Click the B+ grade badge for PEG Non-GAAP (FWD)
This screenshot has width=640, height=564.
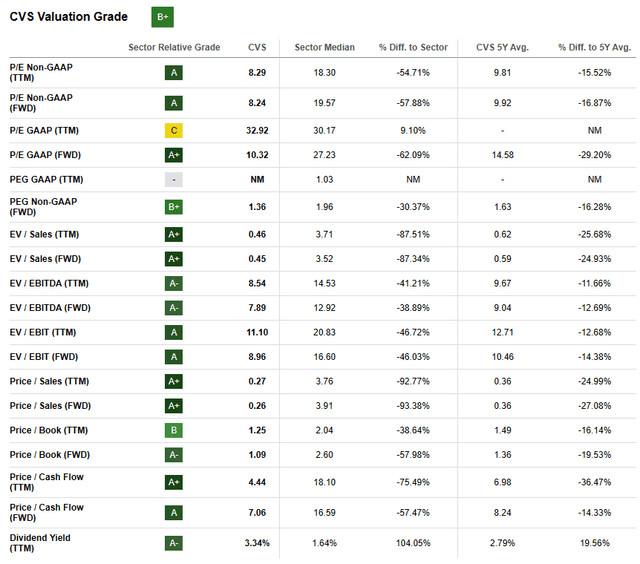pos(174,207)
